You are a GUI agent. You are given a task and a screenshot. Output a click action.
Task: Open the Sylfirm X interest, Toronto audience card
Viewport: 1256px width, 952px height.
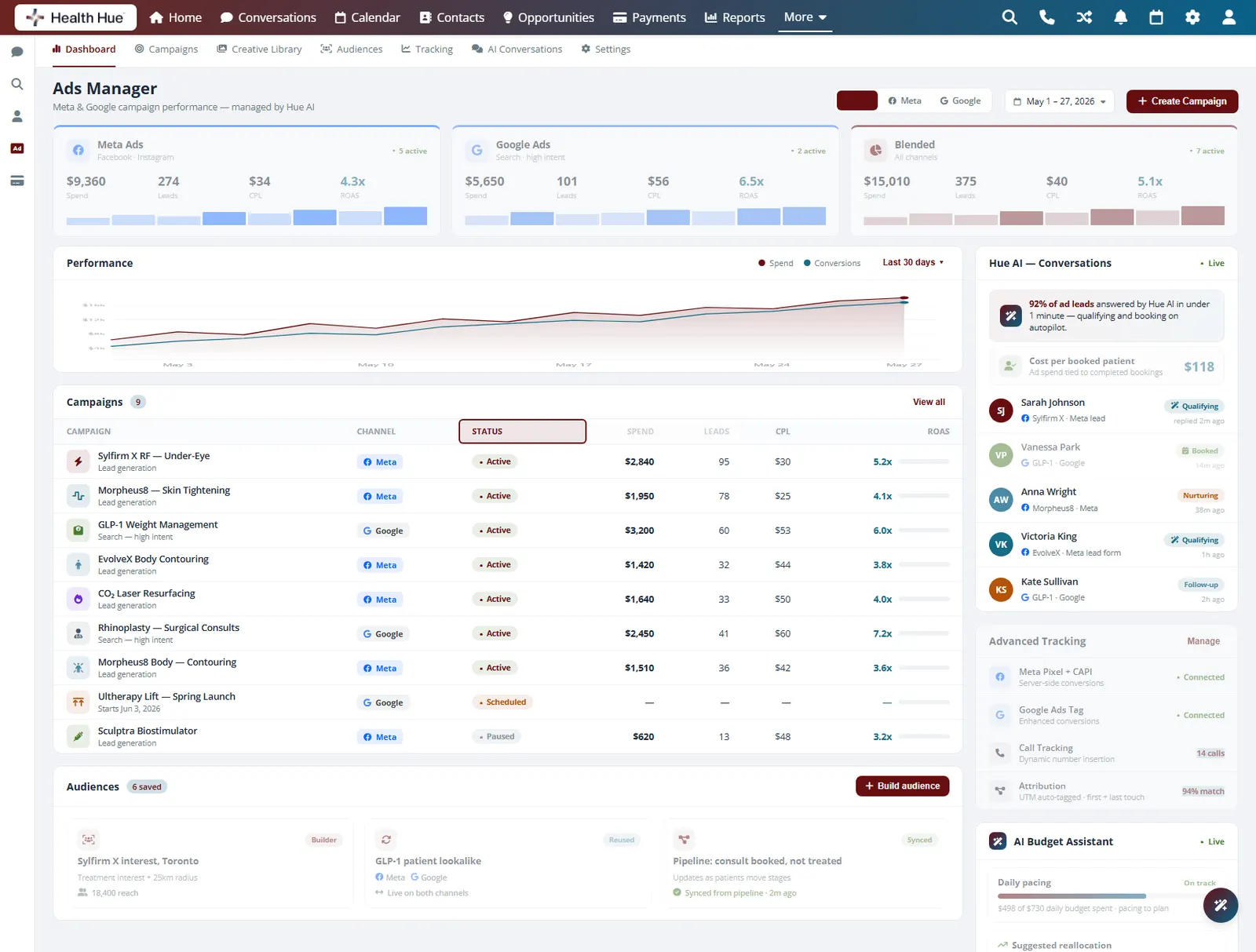point(210,865)
